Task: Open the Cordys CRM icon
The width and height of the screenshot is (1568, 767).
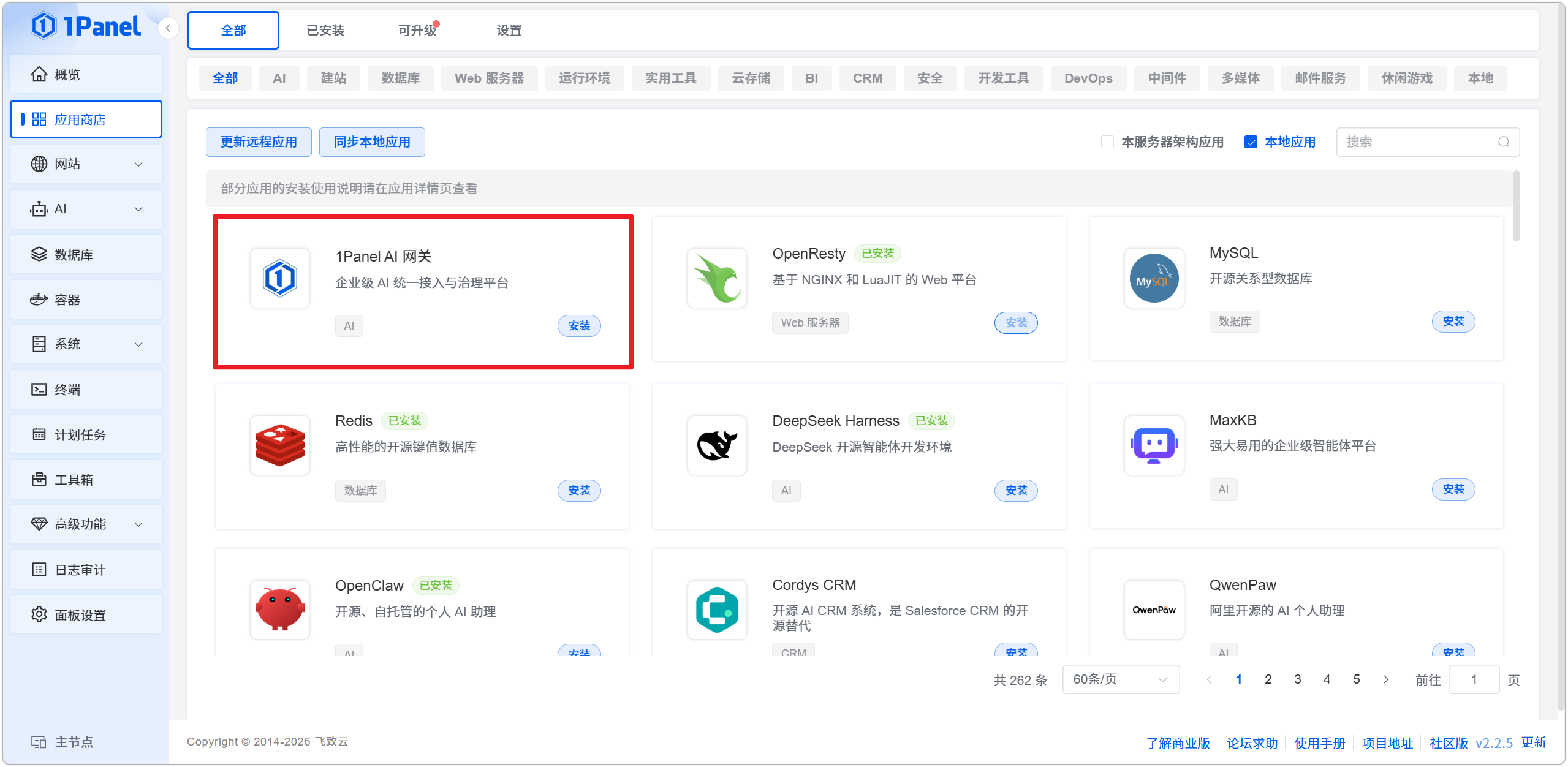Action: tap(717, 610)
